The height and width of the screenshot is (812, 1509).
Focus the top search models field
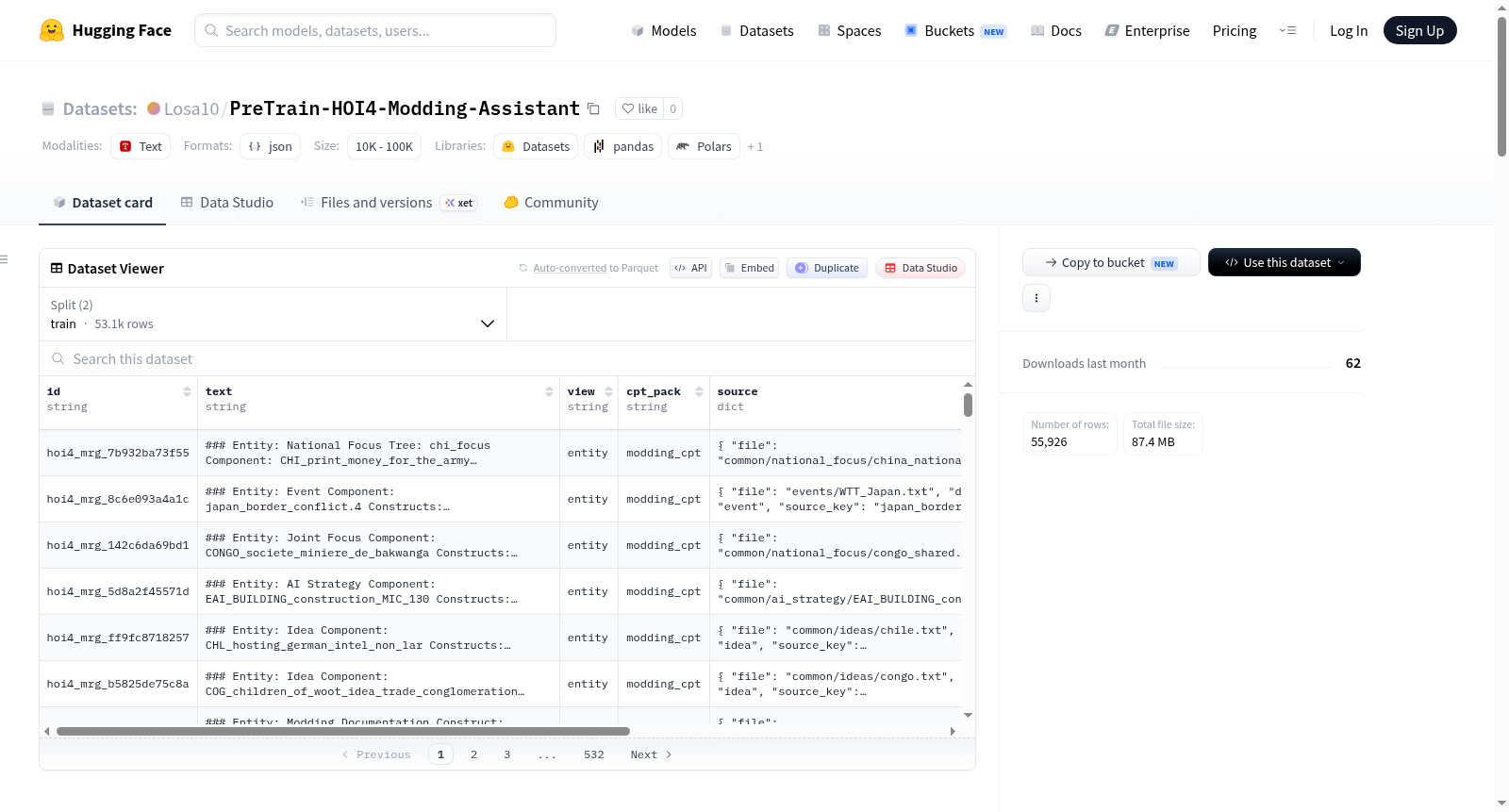pos(375,30)
